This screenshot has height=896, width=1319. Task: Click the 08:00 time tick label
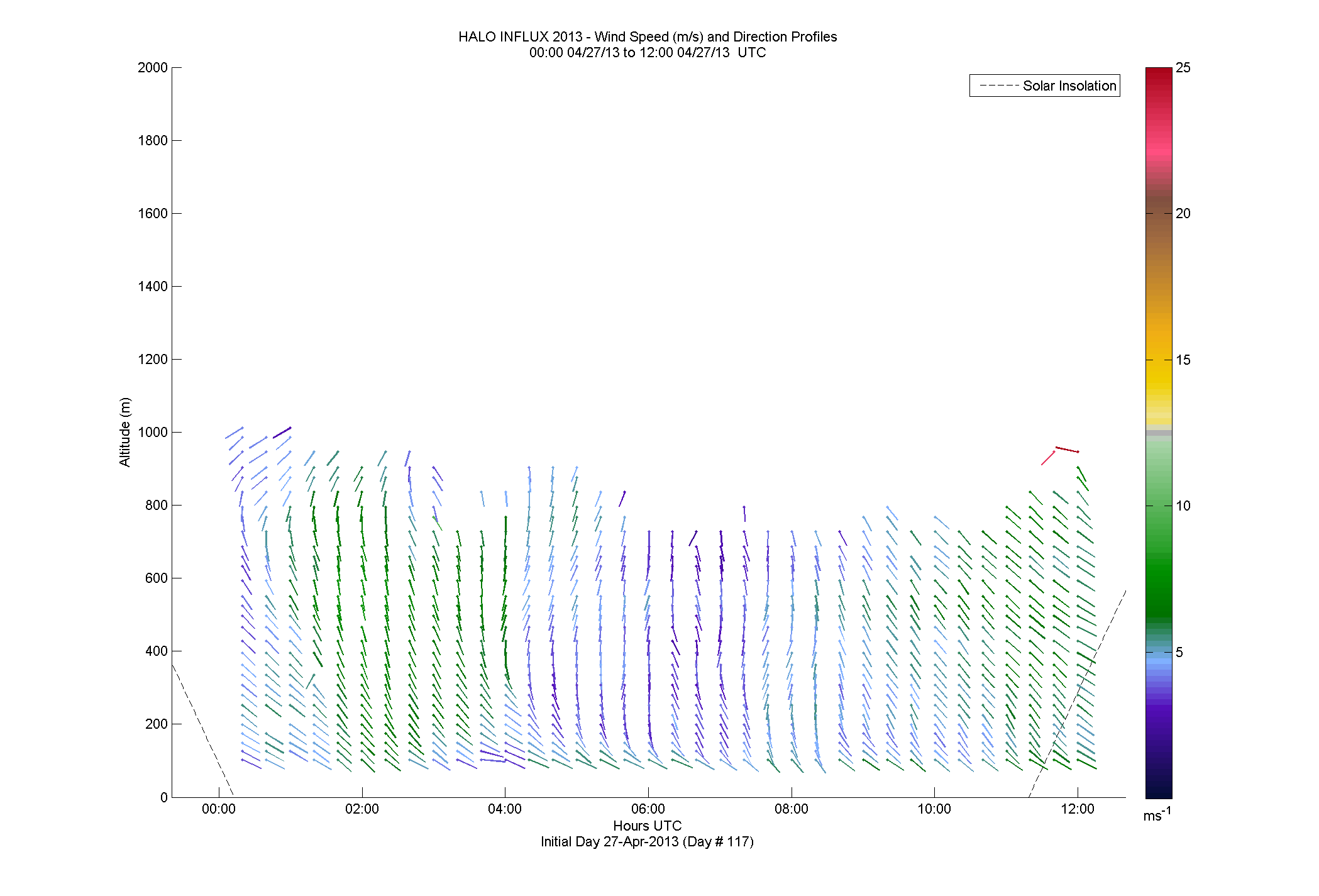(x=792, y=809)
